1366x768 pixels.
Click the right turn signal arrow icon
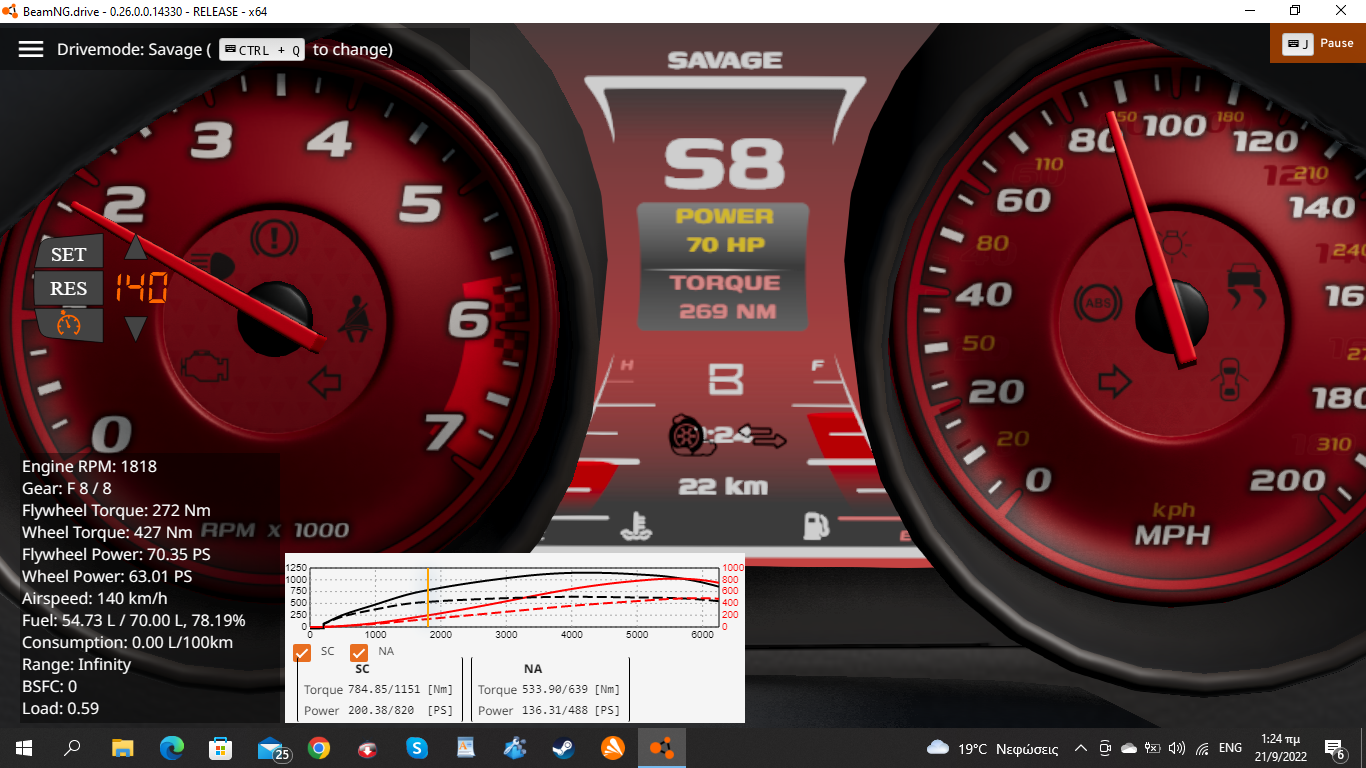click(x=1114, y=380)
